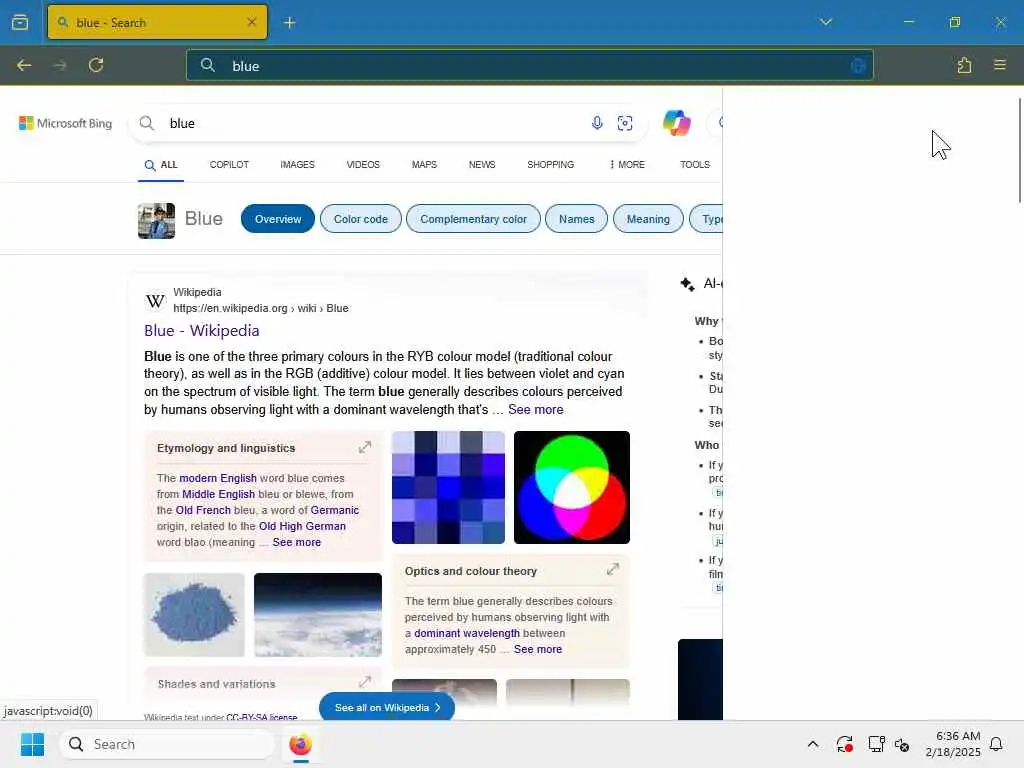Select the ALL results tab
Viewport: 1024px width, 768px height.
(x=161, y=165)
